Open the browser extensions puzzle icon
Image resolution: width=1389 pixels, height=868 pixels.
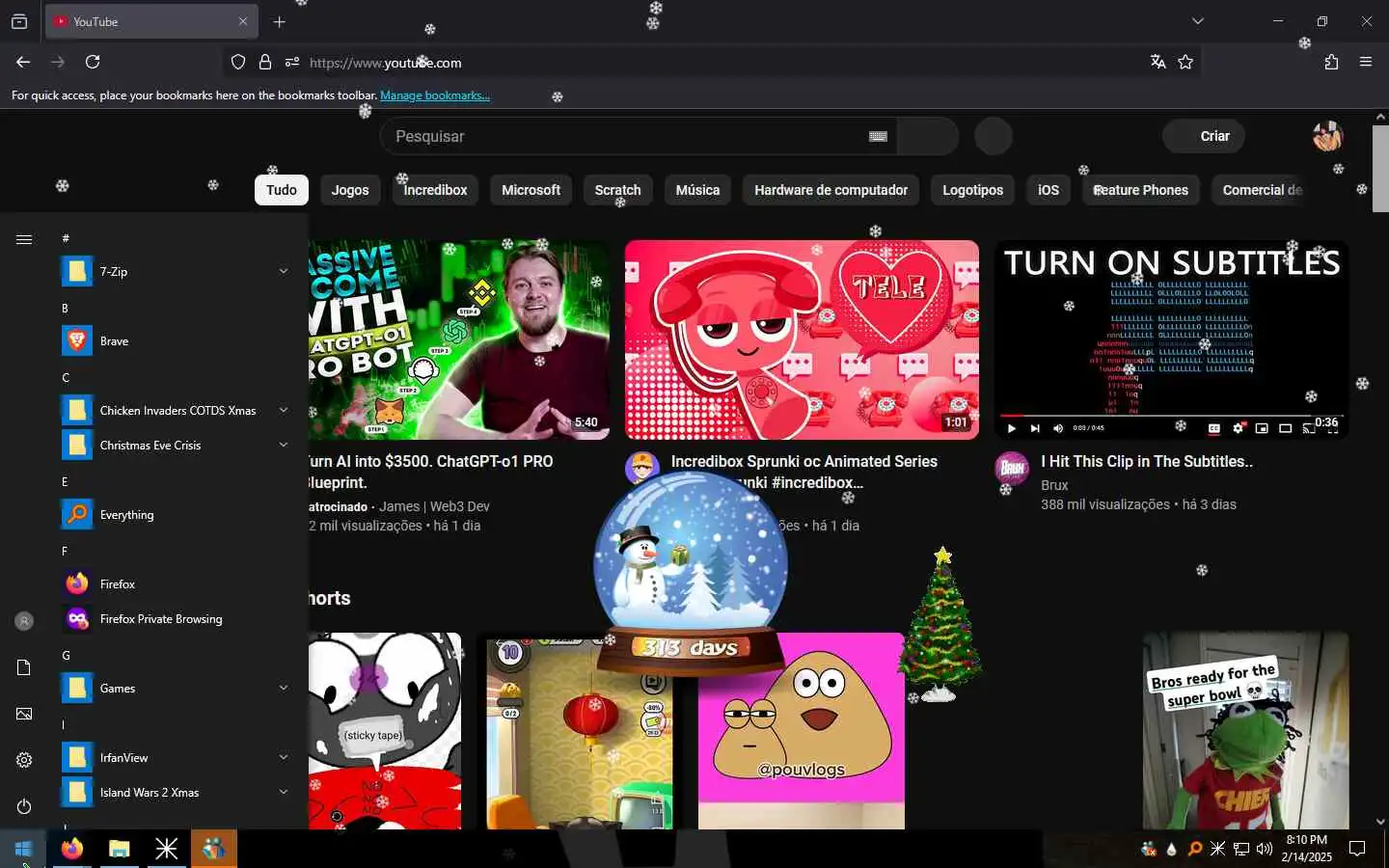(1331, 62)
